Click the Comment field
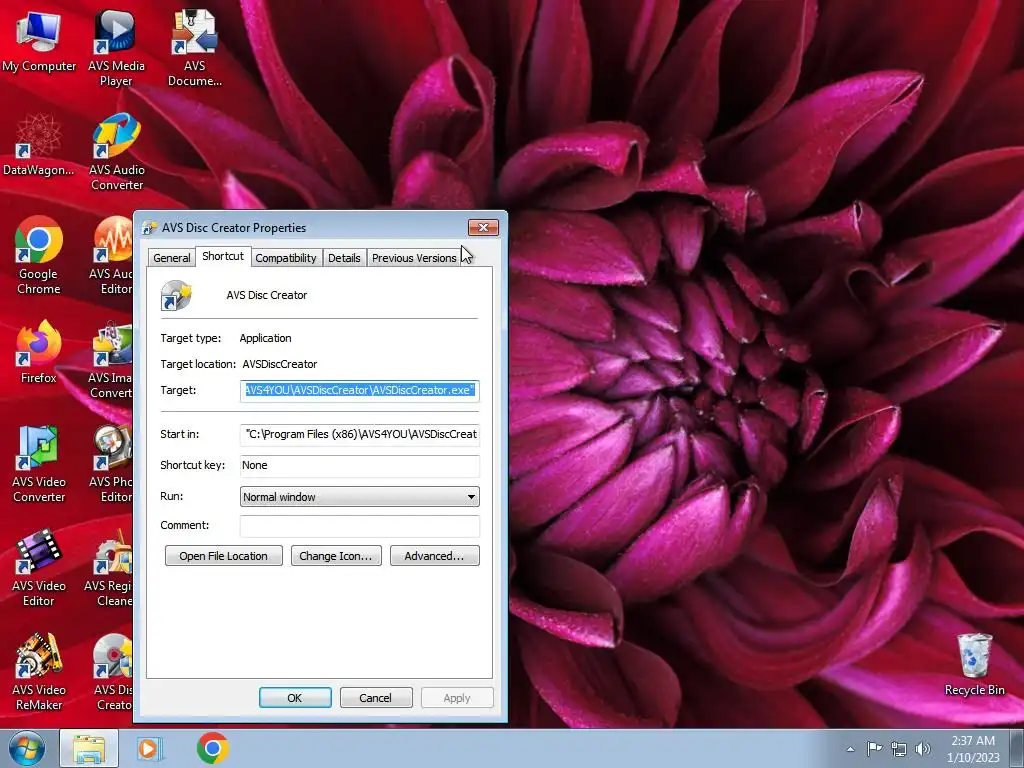 [360, 526]
